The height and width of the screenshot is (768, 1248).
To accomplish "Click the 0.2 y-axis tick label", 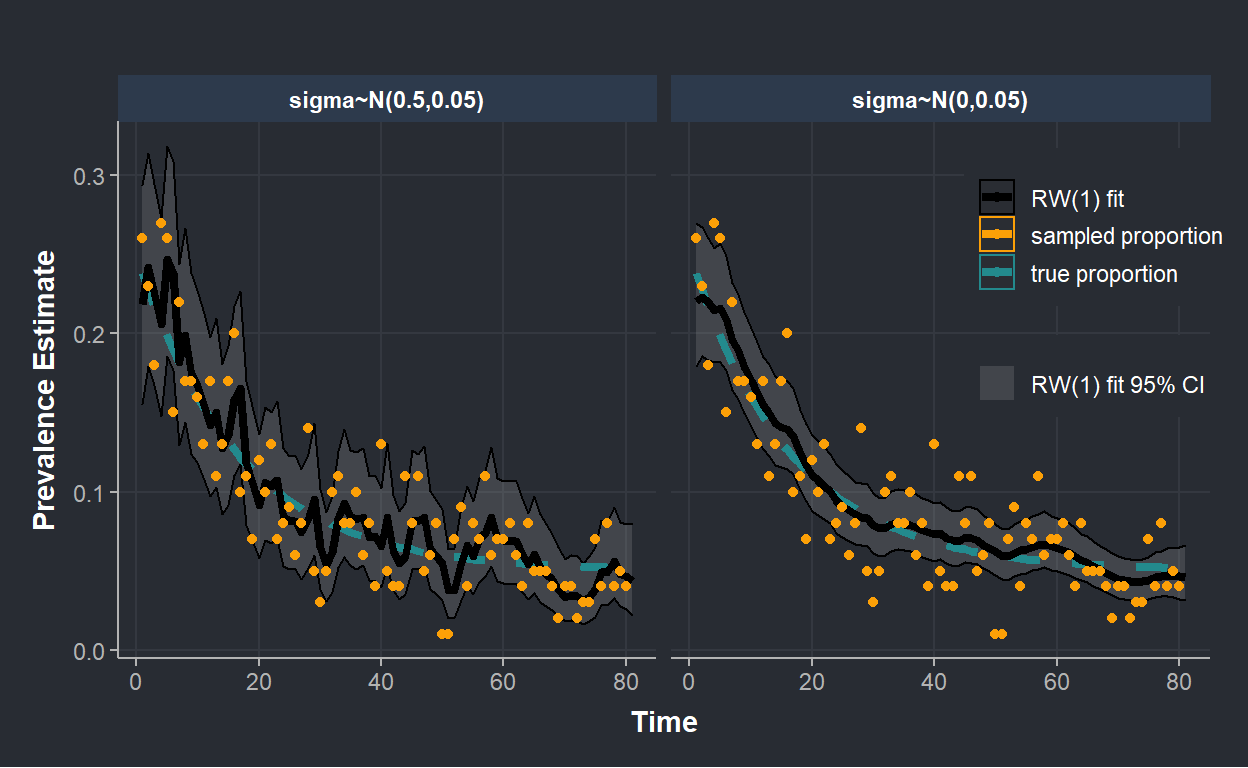I will coord(88,334).
